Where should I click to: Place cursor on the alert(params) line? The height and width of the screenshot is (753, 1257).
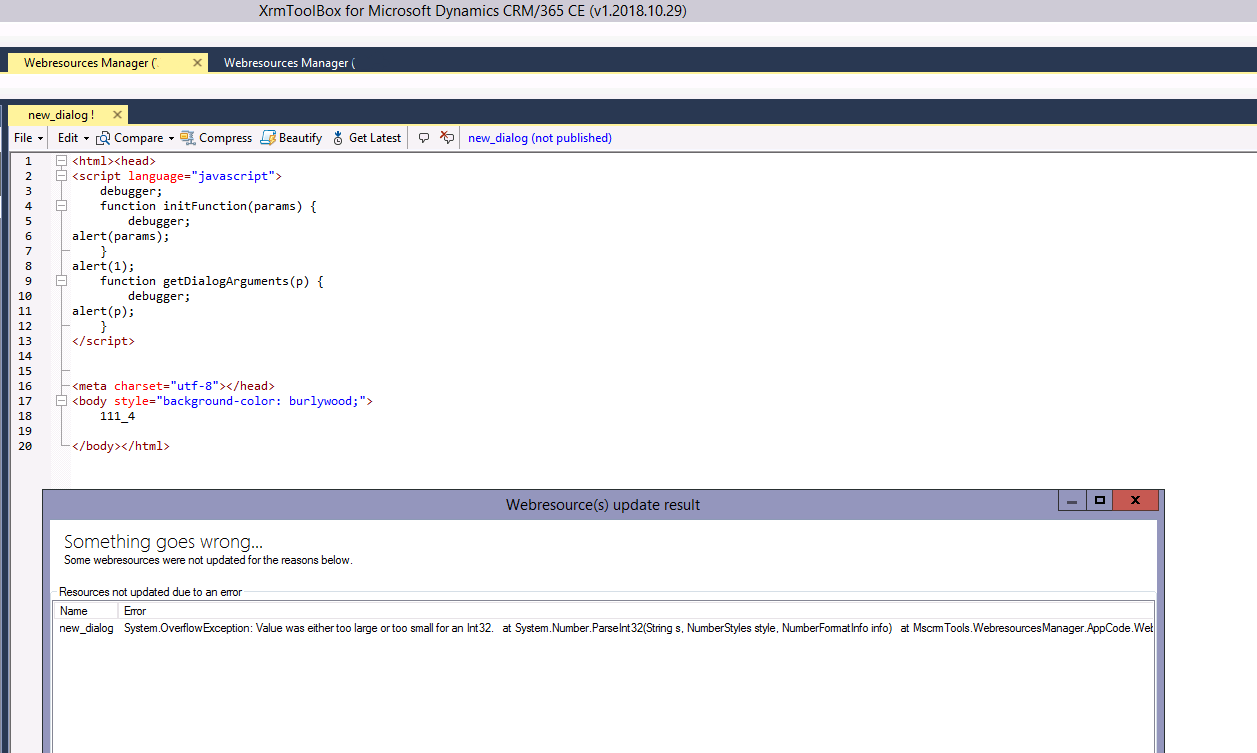click(120, 235)
